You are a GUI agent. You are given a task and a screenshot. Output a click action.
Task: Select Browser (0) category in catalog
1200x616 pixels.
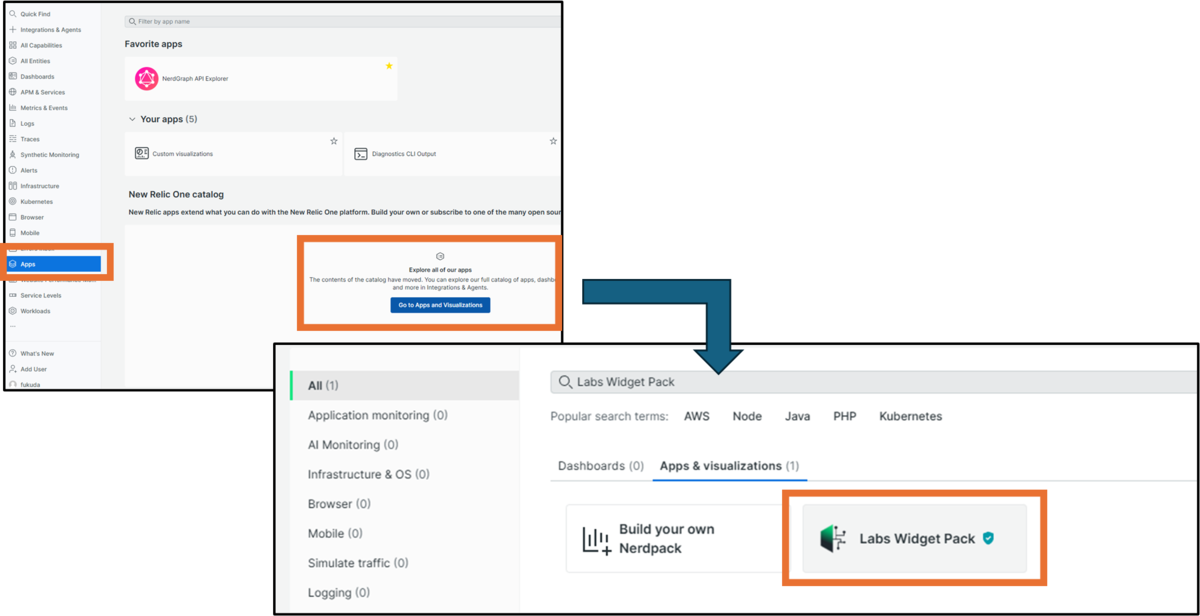point(339,504)
